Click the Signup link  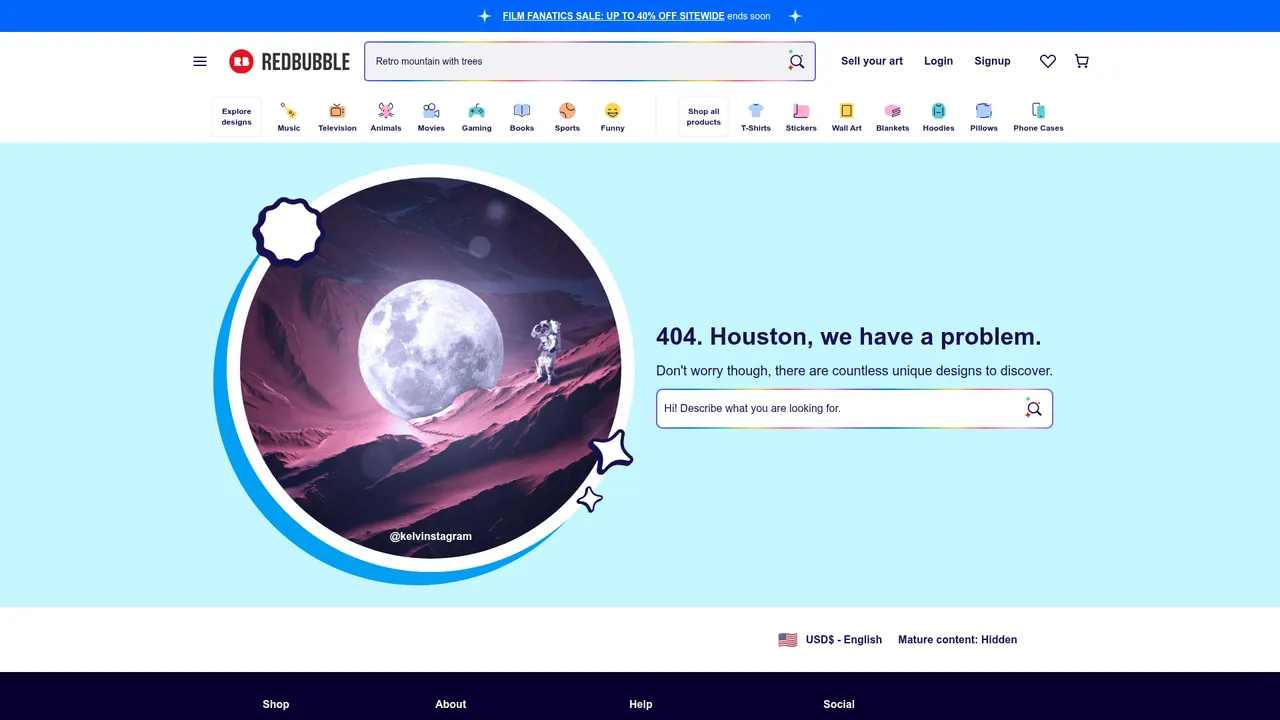(x=993, y=61)
